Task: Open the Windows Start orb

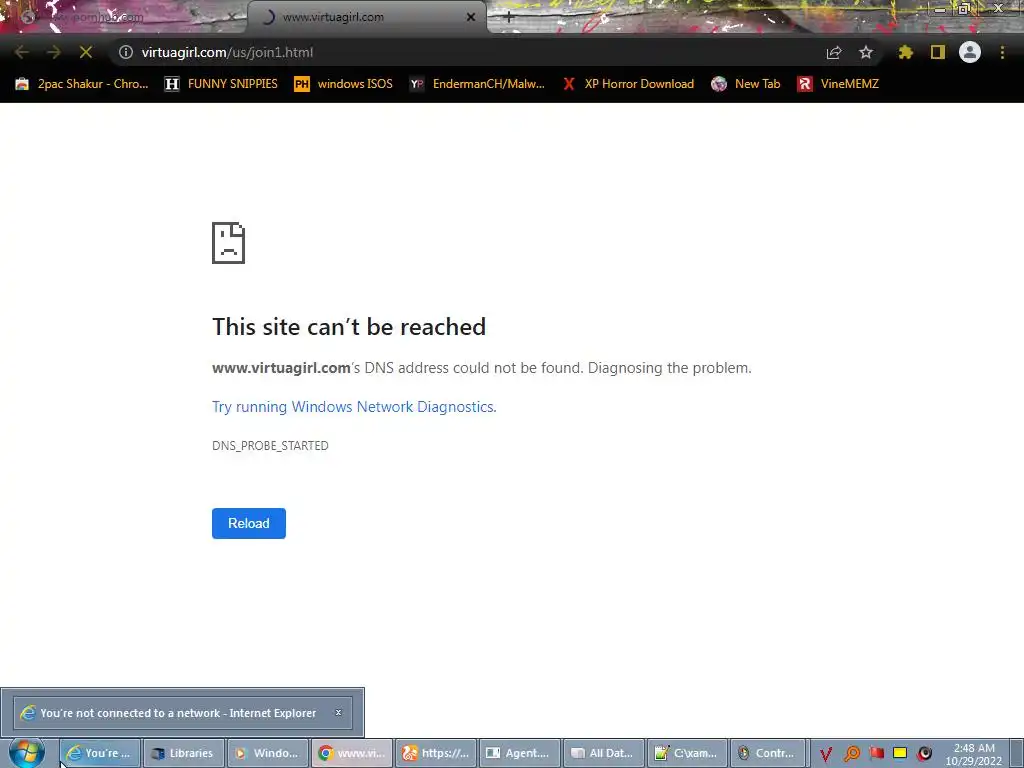Action: (x=27, y=752)
